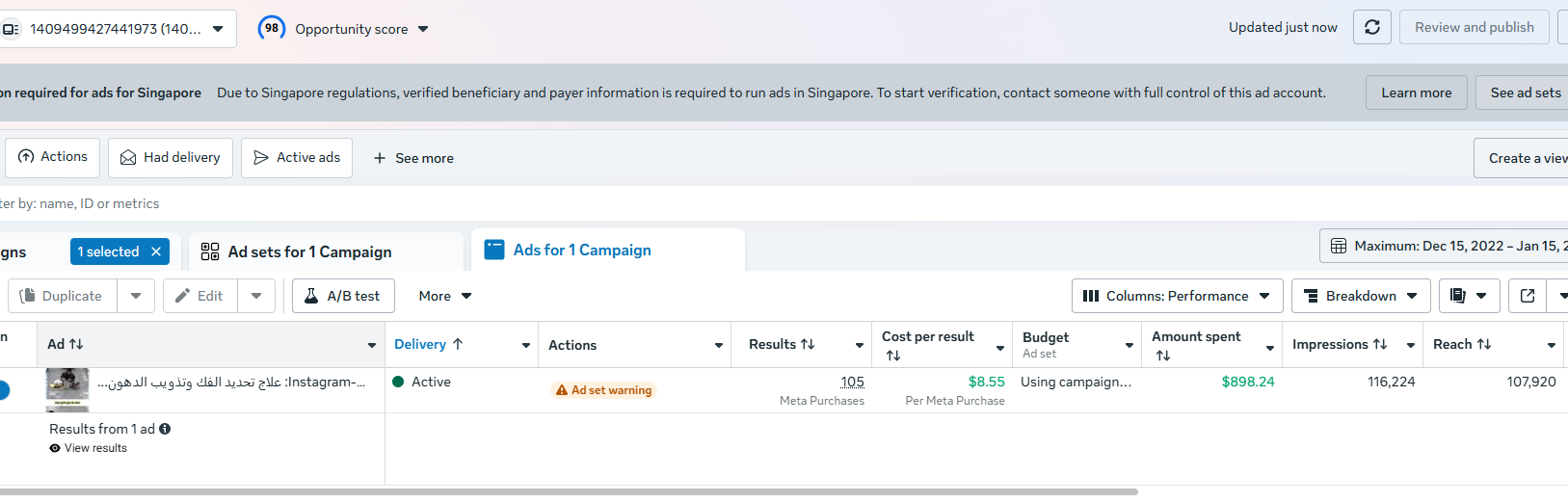
Task: Clear the 1 selected filter chip
Action: point(156,251)
